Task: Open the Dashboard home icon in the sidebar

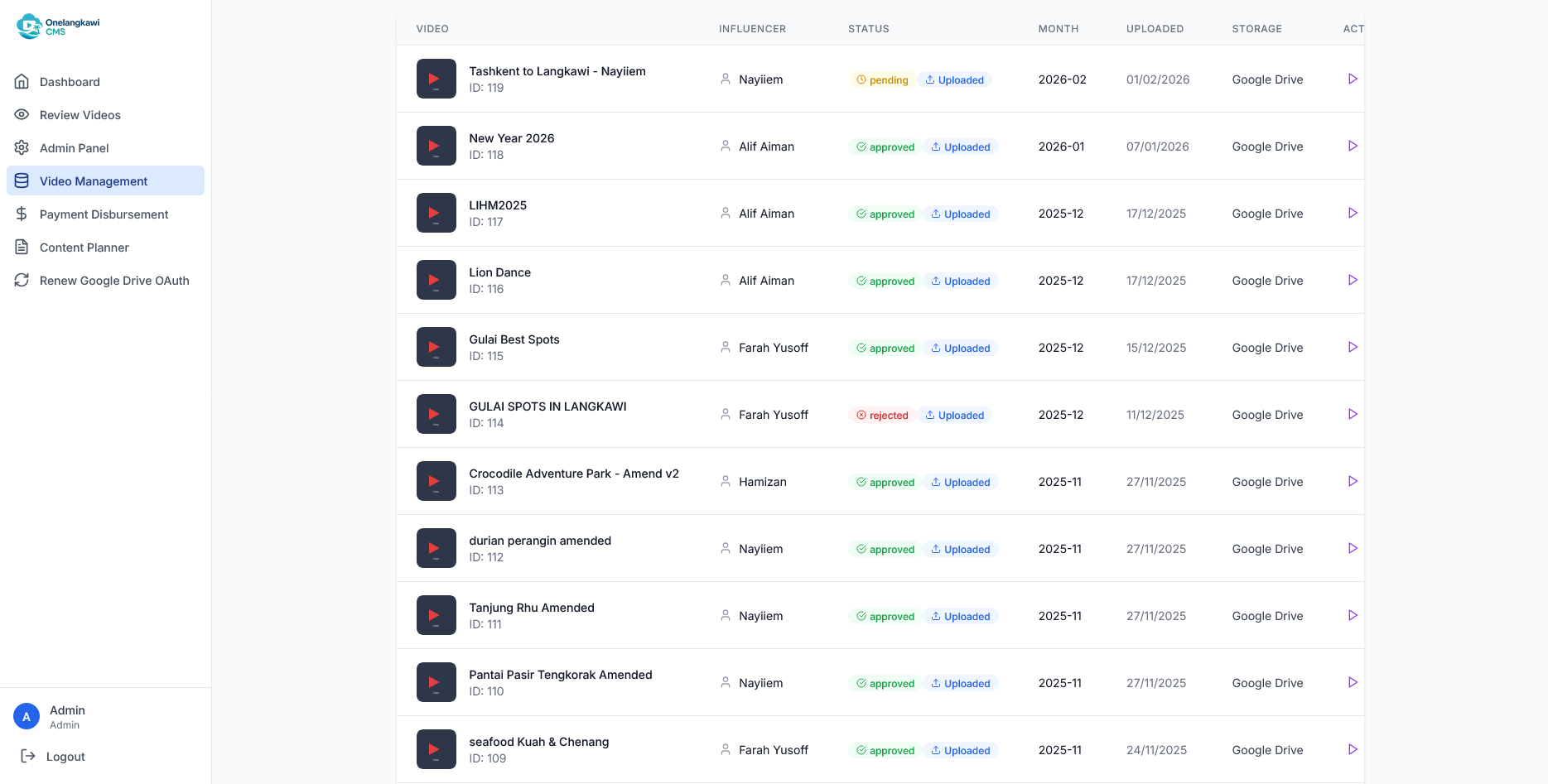Action: pos(22,81)
